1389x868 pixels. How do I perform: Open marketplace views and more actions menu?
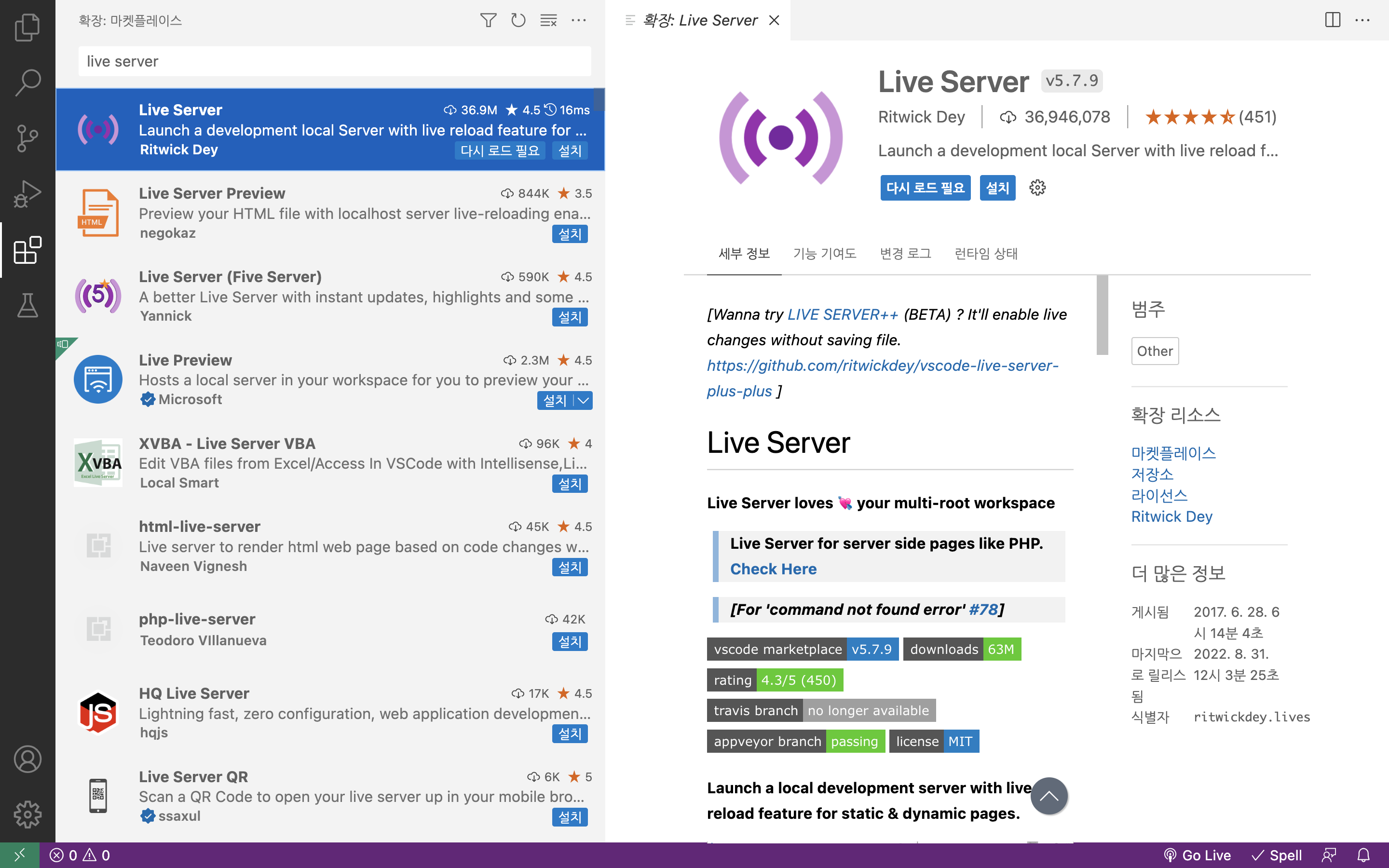[579, 21]
